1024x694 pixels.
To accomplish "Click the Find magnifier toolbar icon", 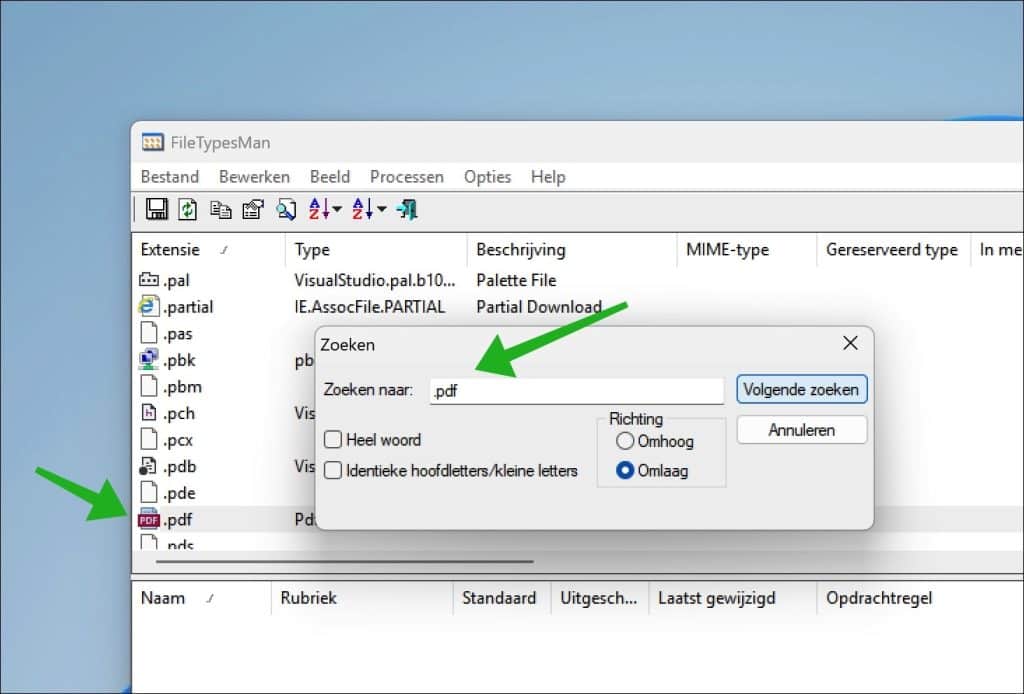I will [286, 210].
